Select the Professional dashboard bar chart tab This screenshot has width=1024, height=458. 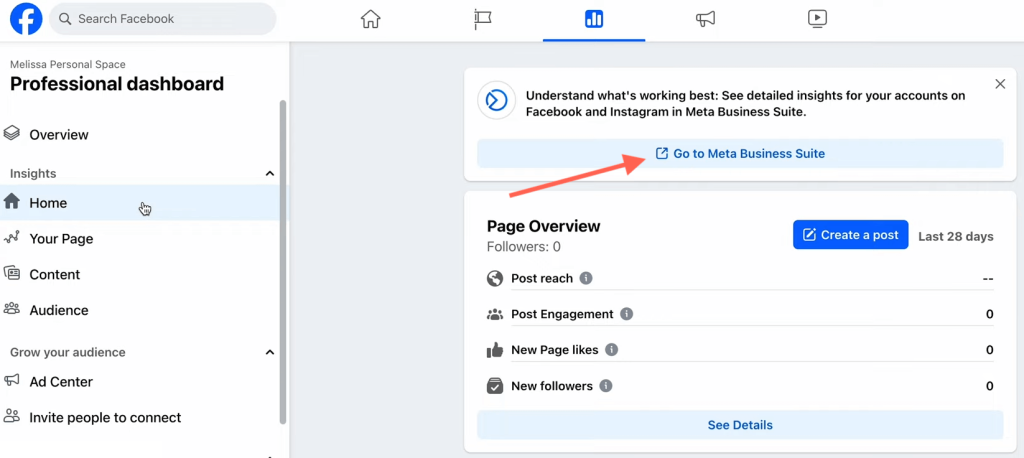tap(594, 19)
